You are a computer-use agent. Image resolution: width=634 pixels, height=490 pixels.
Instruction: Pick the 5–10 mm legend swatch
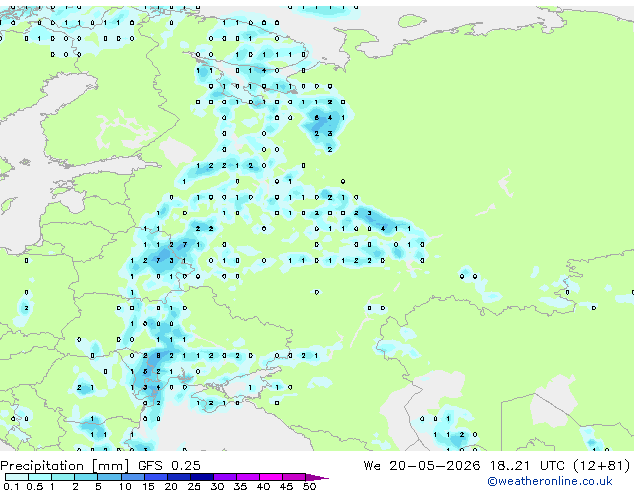coord(109,477)
